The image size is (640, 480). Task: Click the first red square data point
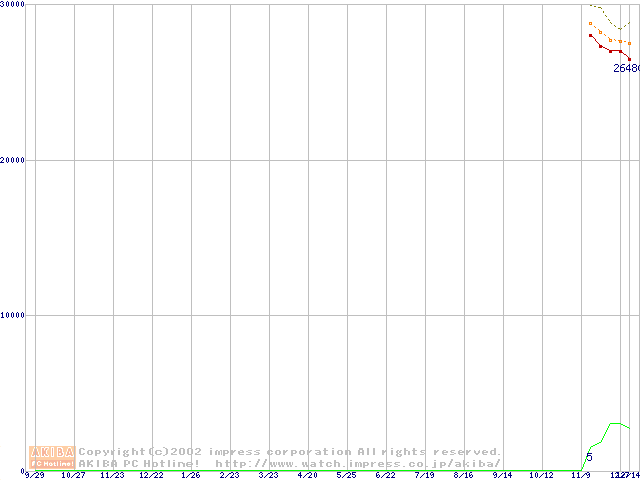[590, 36]
